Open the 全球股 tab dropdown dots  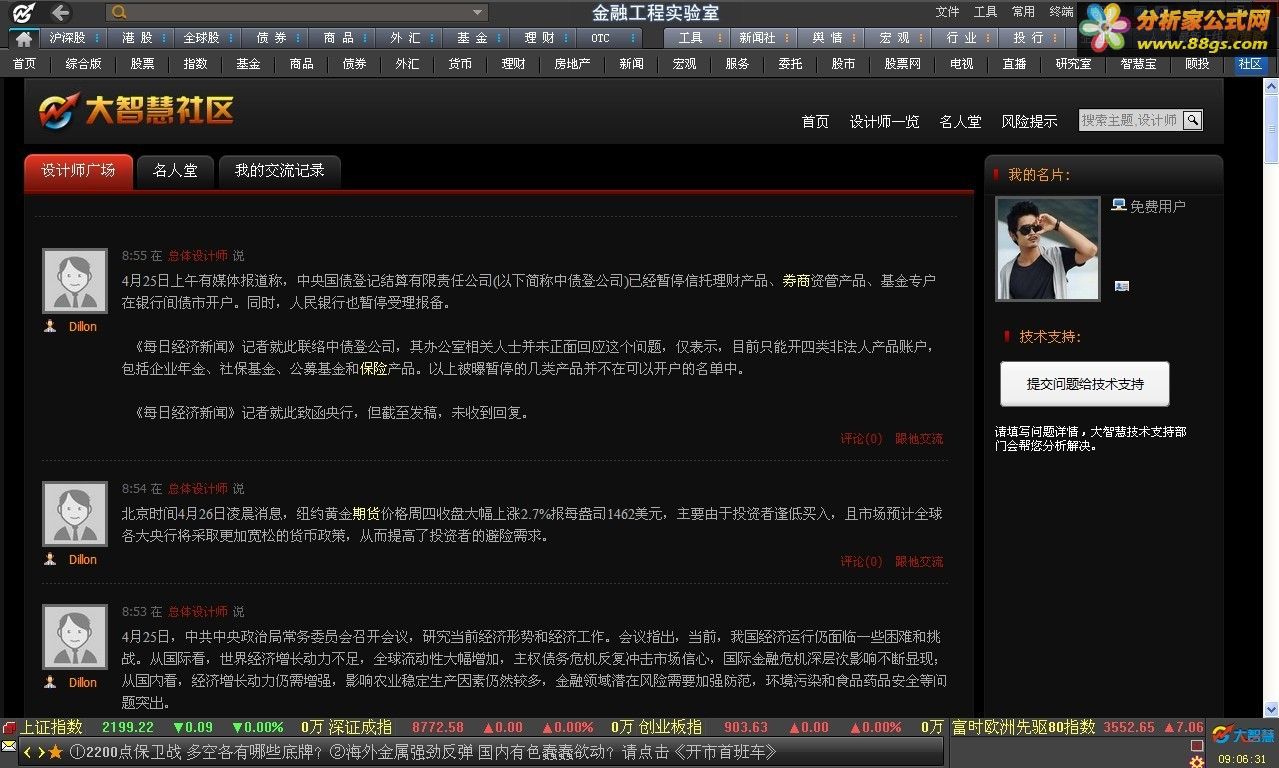click(231, 38)
